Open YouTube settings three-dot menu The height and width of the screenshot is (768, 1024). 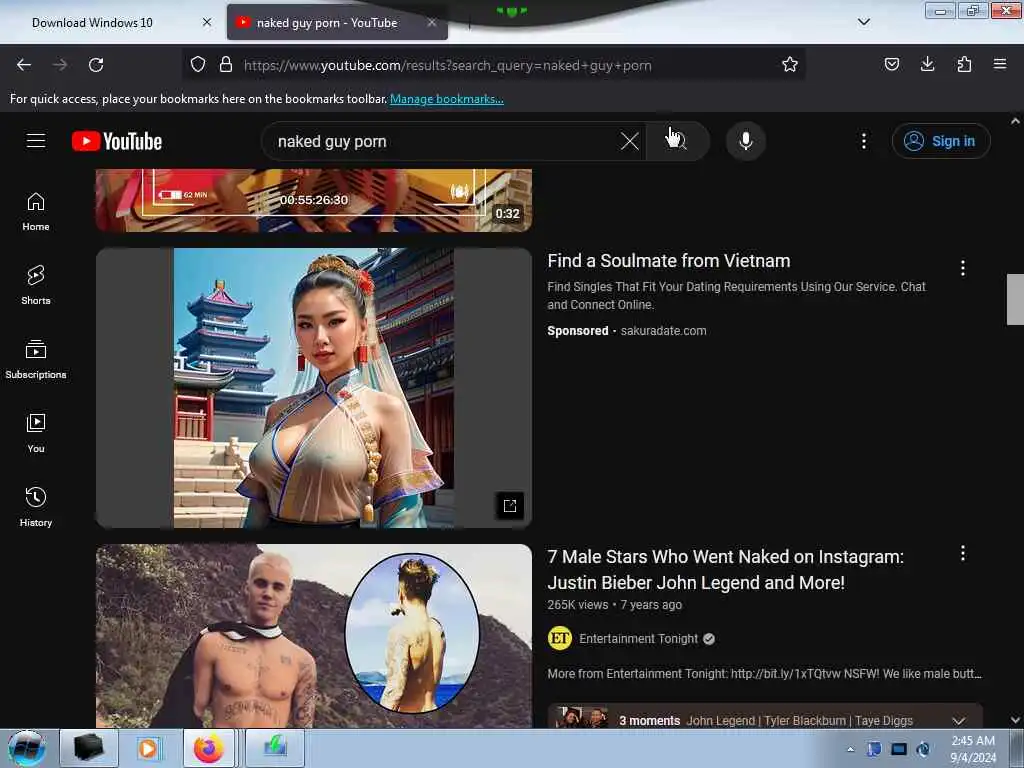click(x=863, y=141)
